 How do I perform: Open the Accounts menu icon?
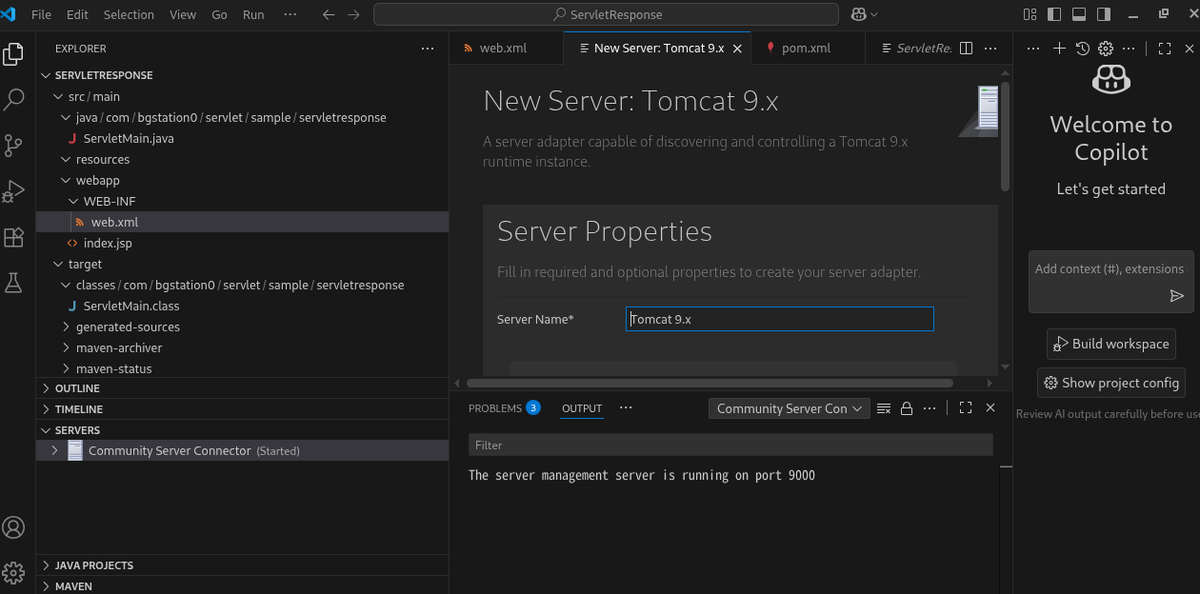14,527
